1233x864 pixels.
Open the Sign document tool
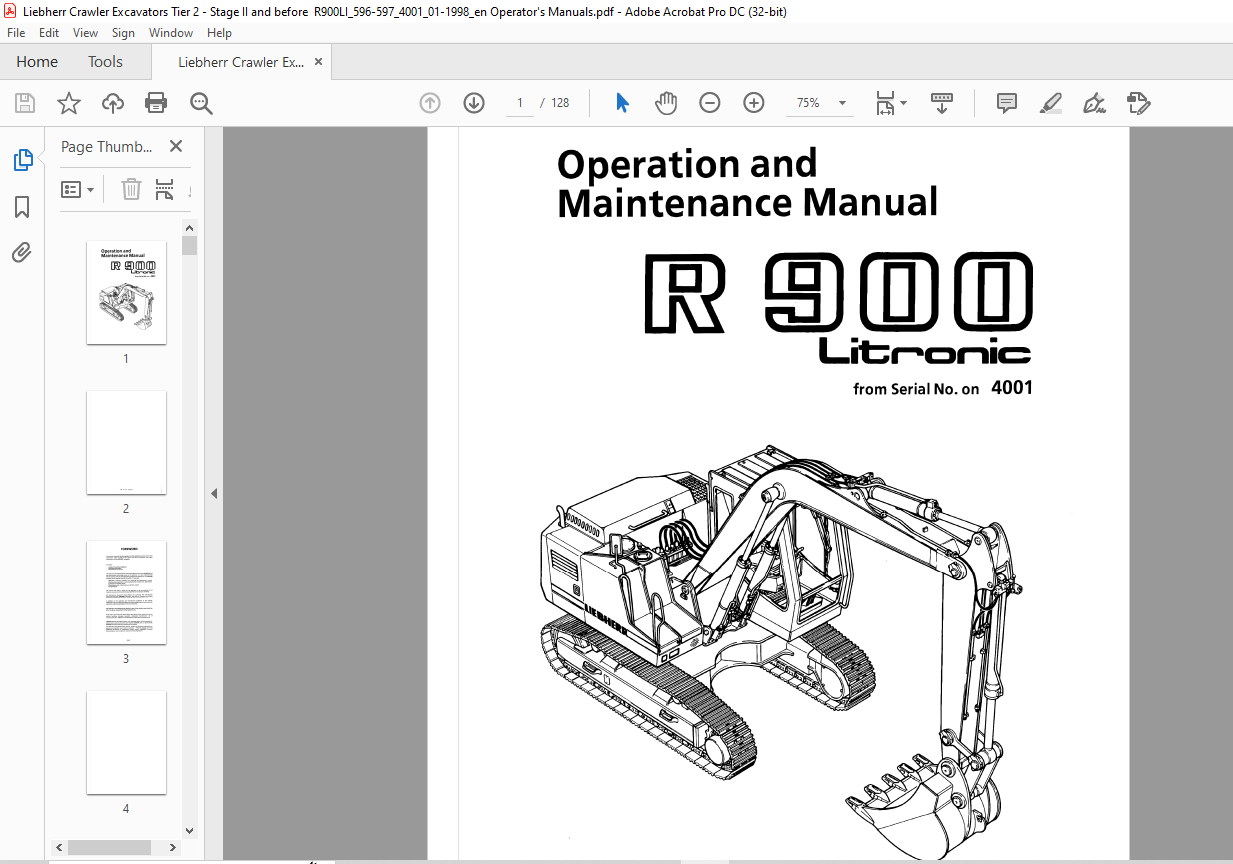[x=1095, y=103]
